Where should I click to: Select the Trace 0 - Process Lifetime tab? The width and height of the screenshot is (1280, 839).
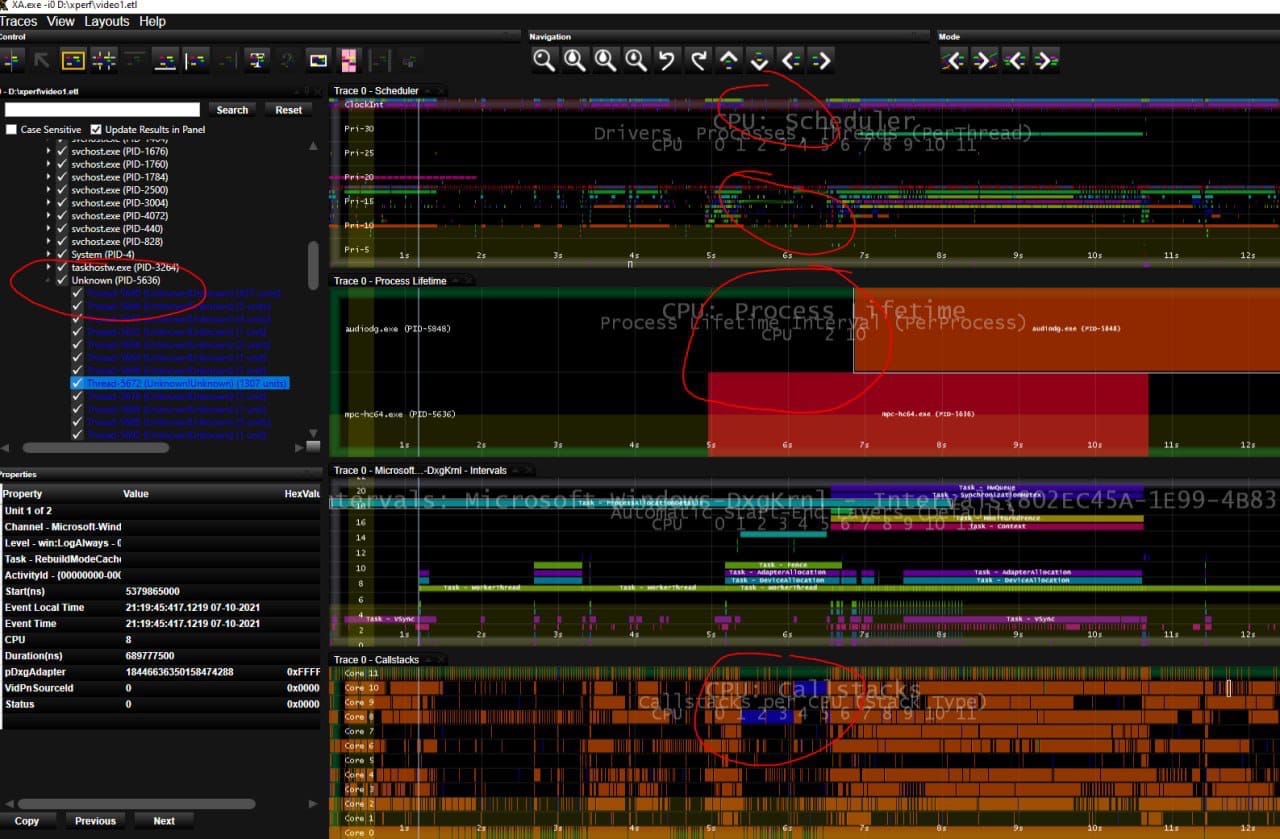(x=390, y=281)
